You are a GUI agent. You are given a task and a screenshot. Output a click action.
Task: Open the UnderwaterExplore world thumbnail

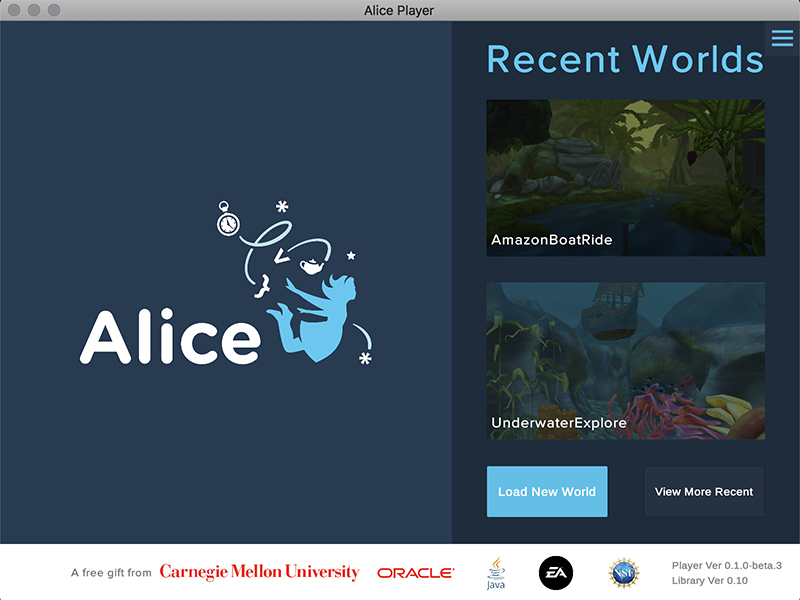(x=626, y=361)
